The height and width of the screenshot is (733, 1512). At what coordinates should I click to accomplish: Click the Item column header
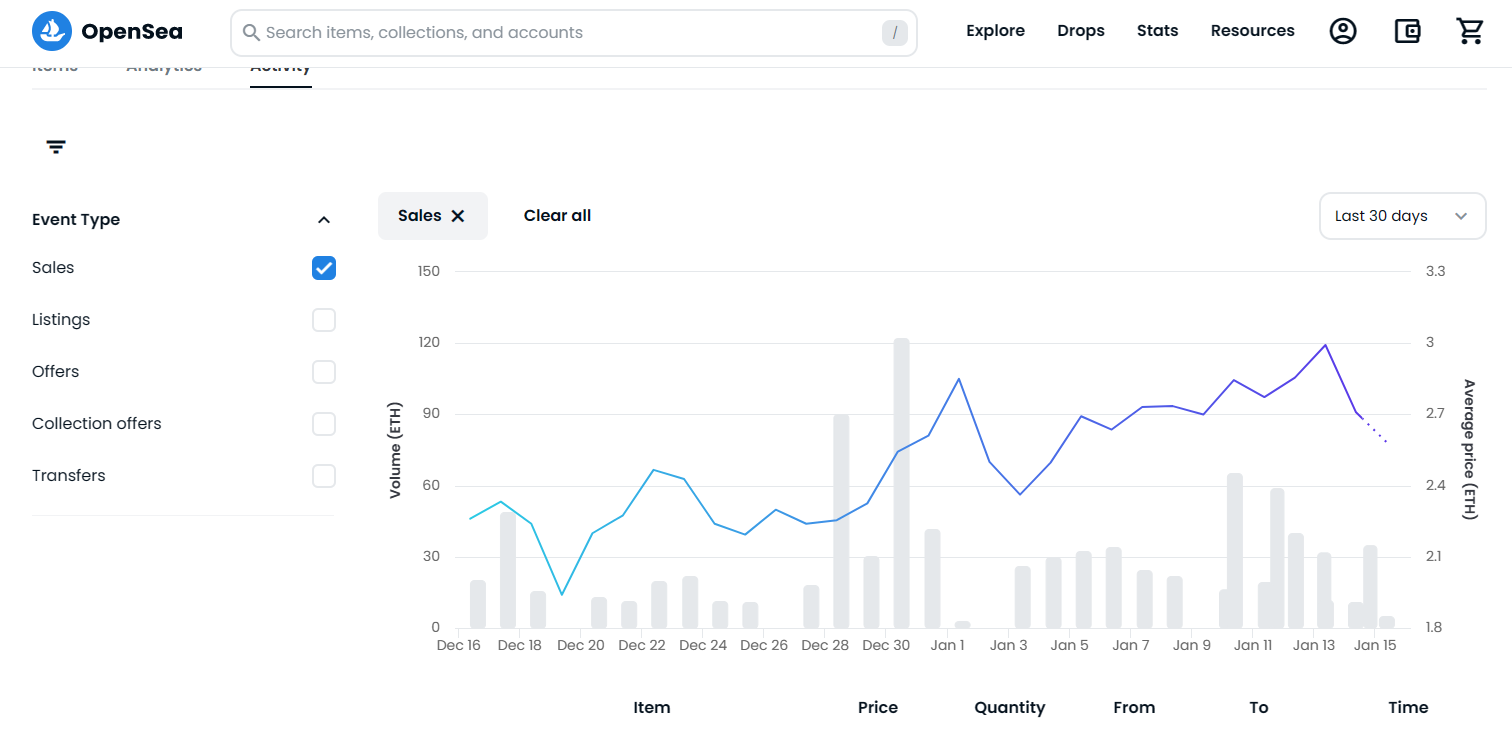click(652, 708)
